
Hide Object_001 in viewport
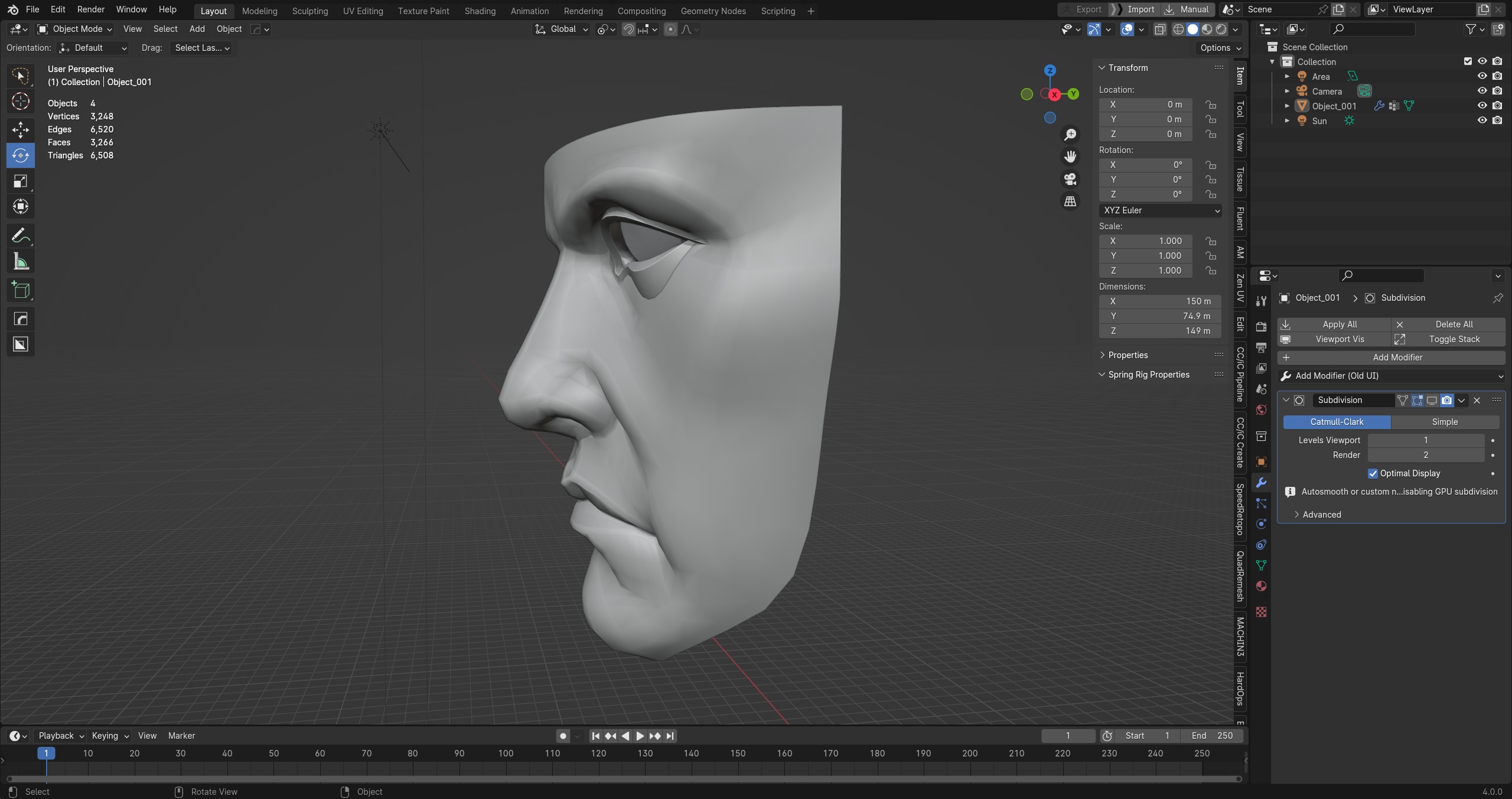tap(1482, 106)
